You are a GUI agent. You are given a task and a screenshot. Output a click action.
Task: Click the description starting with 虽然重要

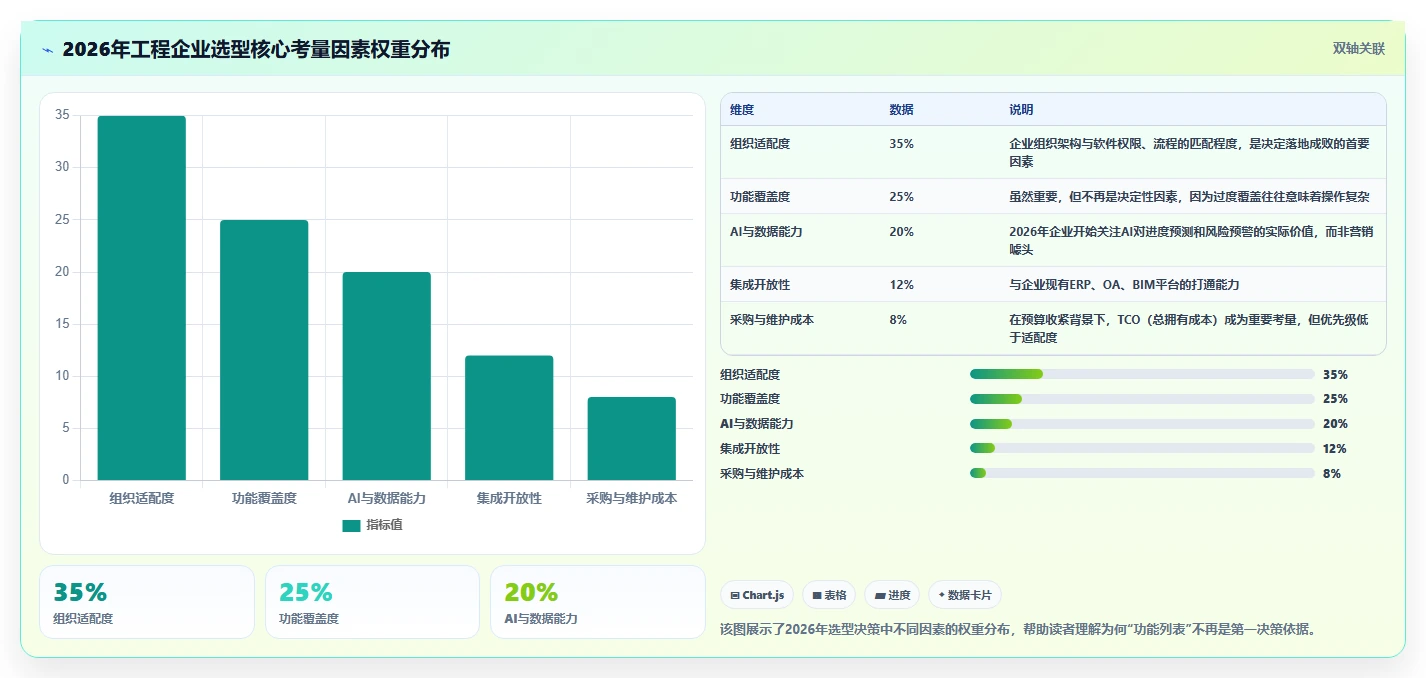[x=1189, y=197]
